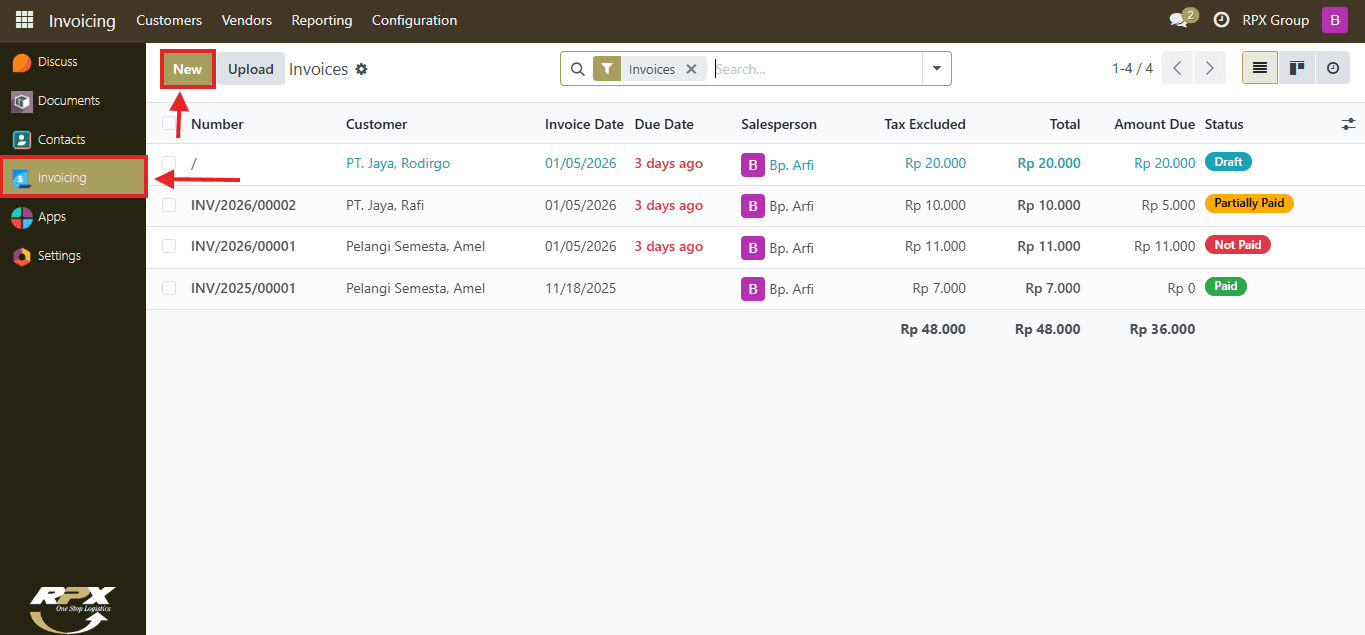The height and width of the screenshot is (635, 1365).
Task: Sort by the Due Date column header
Action: tap(664, 124)
